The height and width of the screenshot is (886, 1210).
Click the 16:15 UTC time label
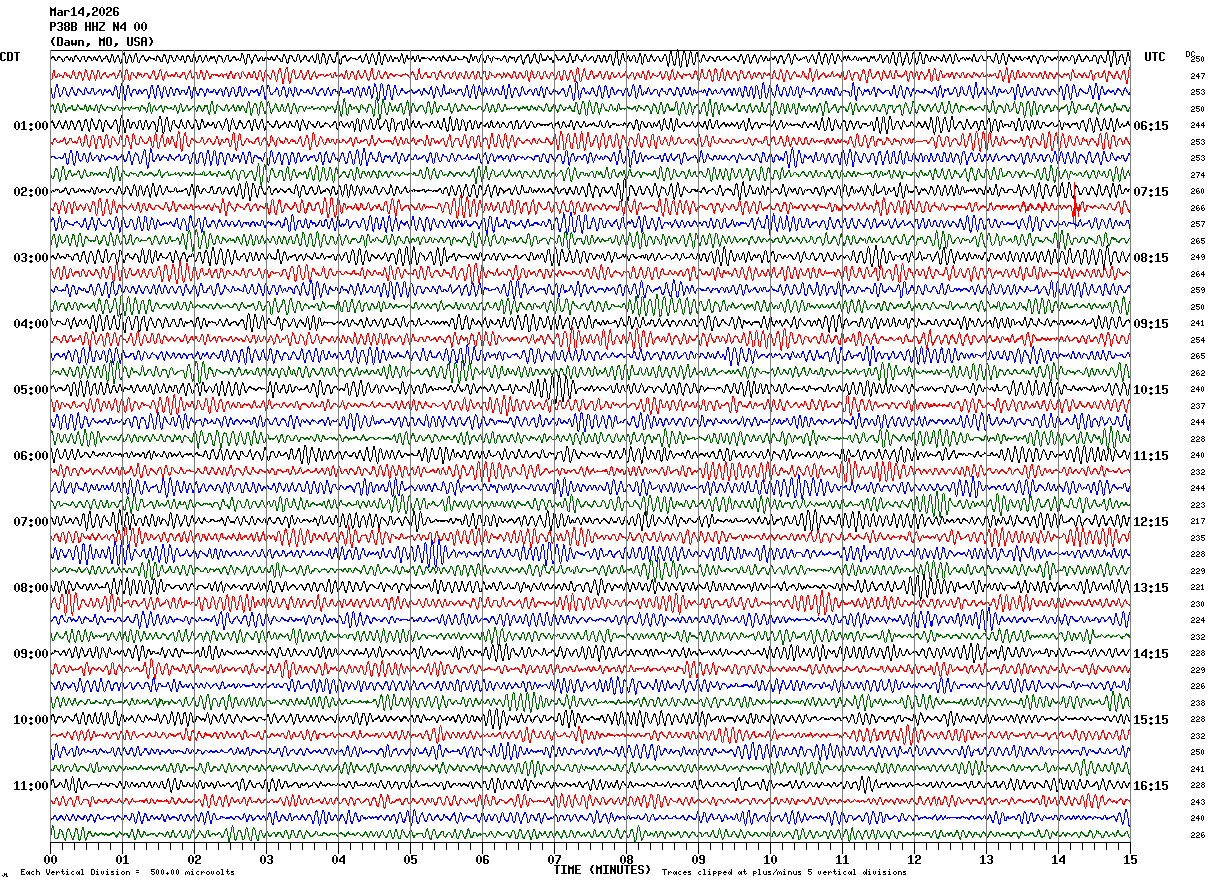click(1151, 786)
